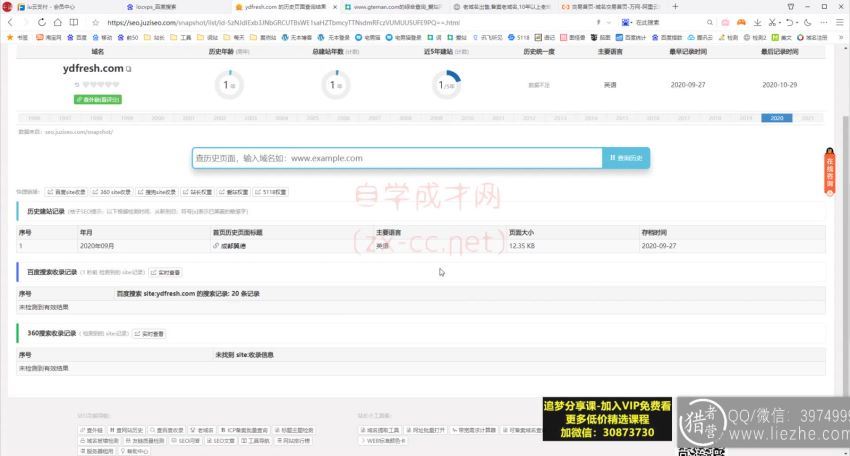Open the 5118 bookmark
The height and width of the screenshot is (456, 850).
(519, 37)
